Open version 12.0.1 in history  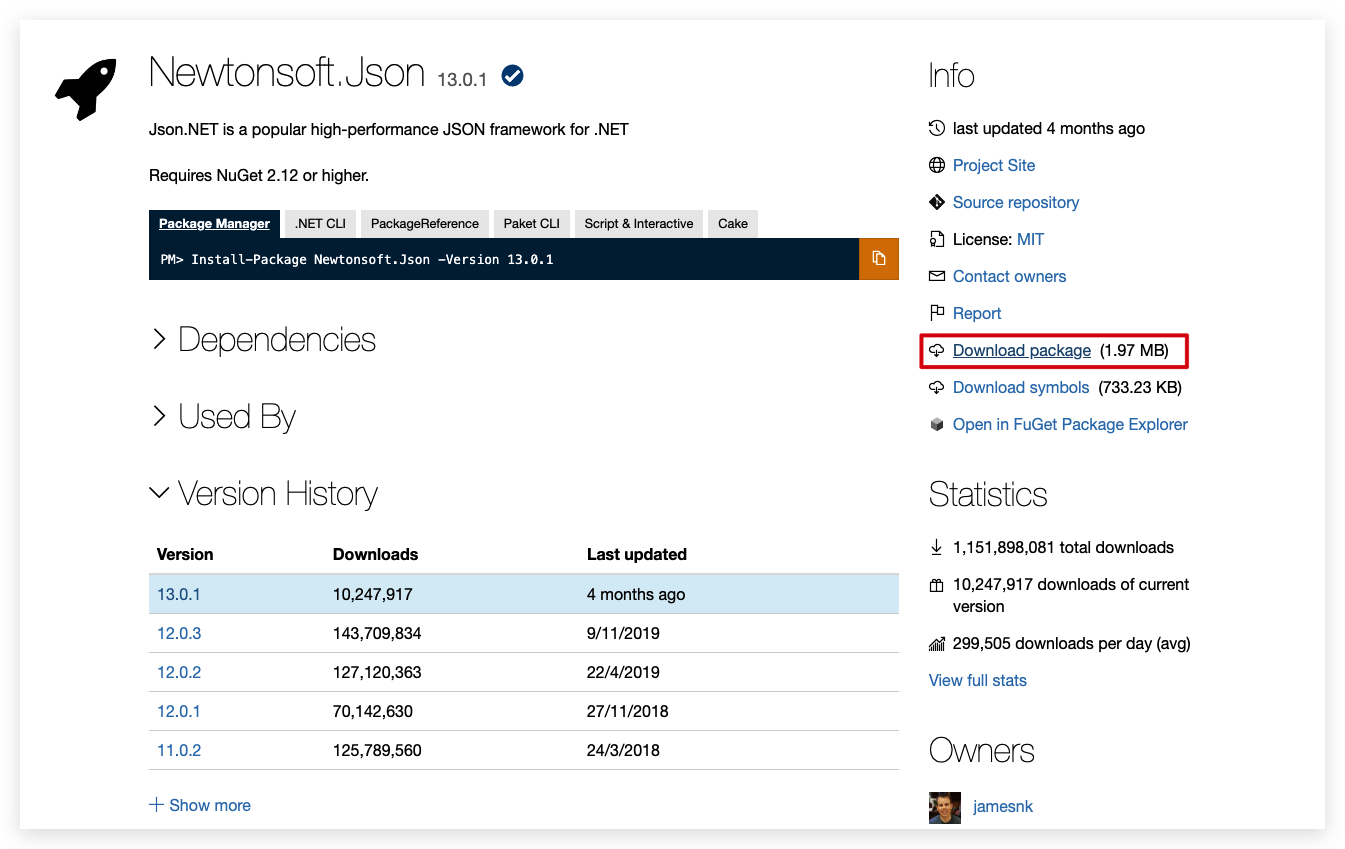[x=179, y=711]
